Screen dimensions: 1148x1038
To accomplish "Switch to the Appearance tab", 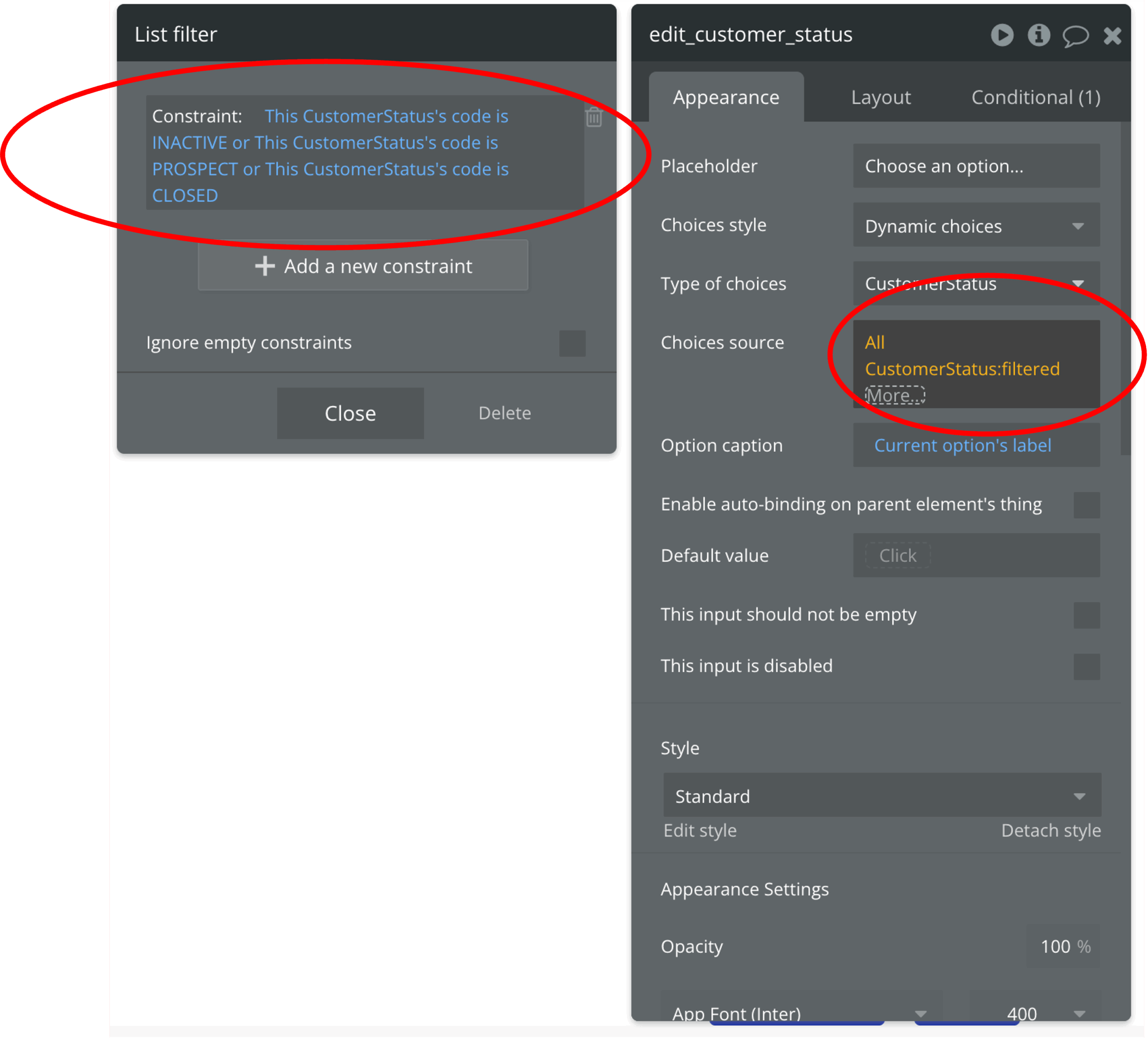I will click(x=726, y=97).
